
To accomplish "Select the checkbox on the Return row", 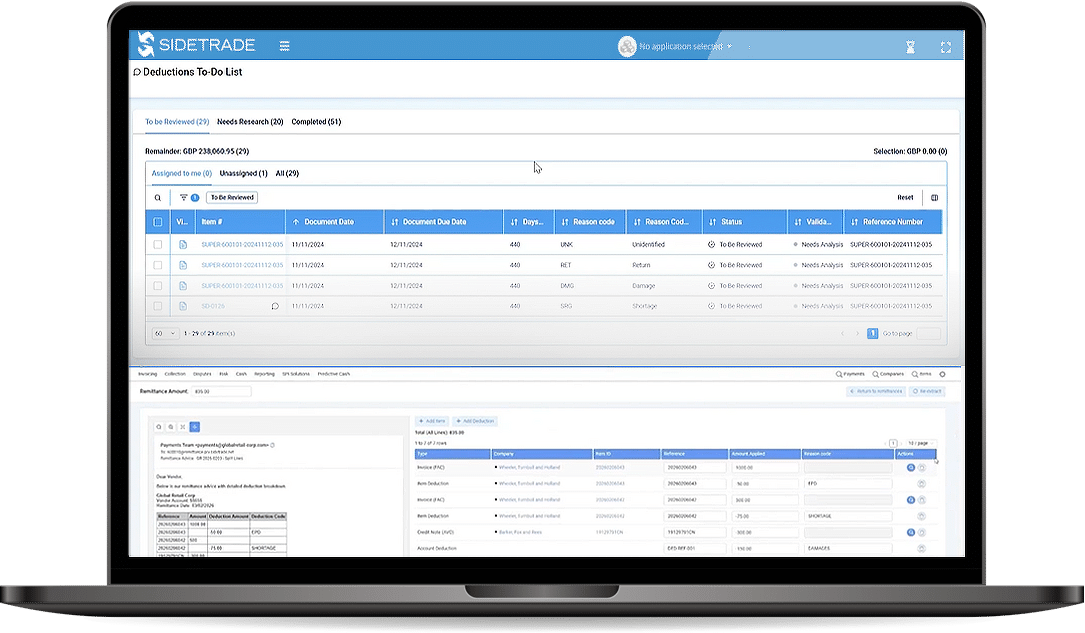I will click(x=158, y=265).
